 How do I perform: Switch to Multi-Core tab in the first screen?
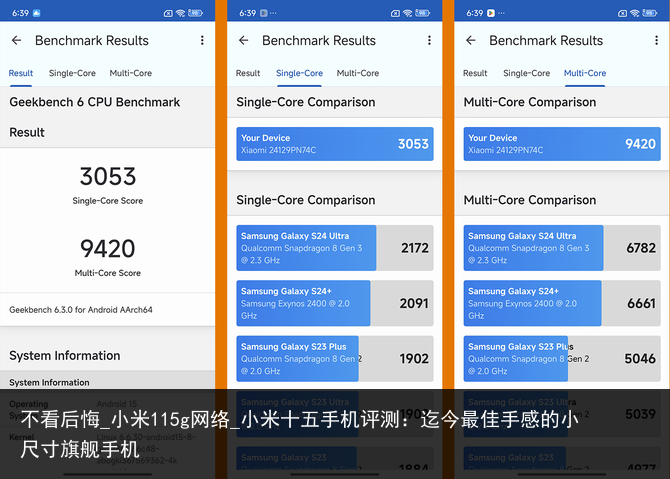coord(131,73)
